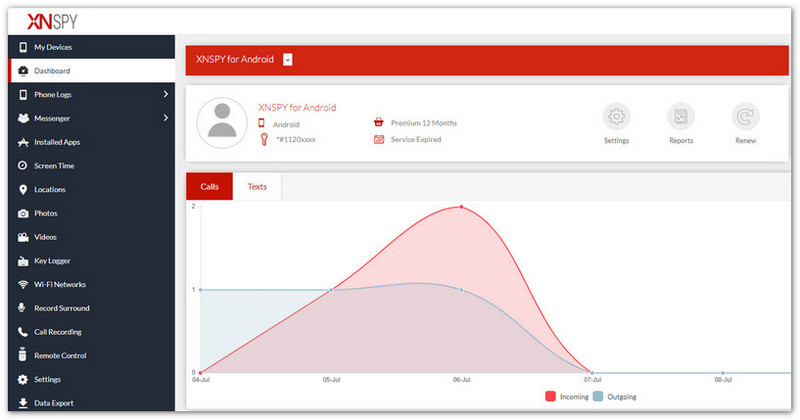Image resolution: width=800 pixels, height=420 pixels.
Task: Click sidebar Settings gear icon
Action: 23,379
